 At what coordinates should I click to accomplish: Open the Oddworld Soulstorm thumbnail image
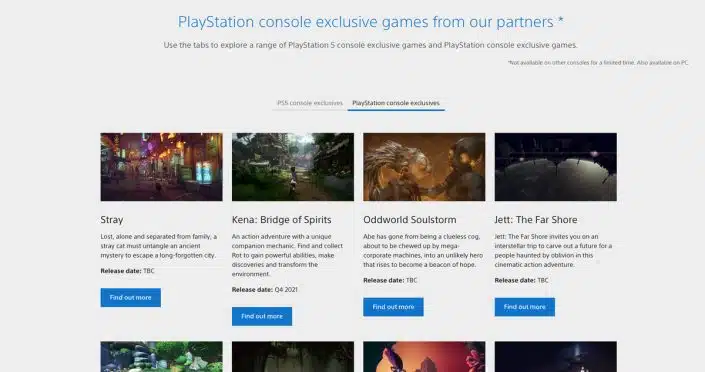(424, 167)
